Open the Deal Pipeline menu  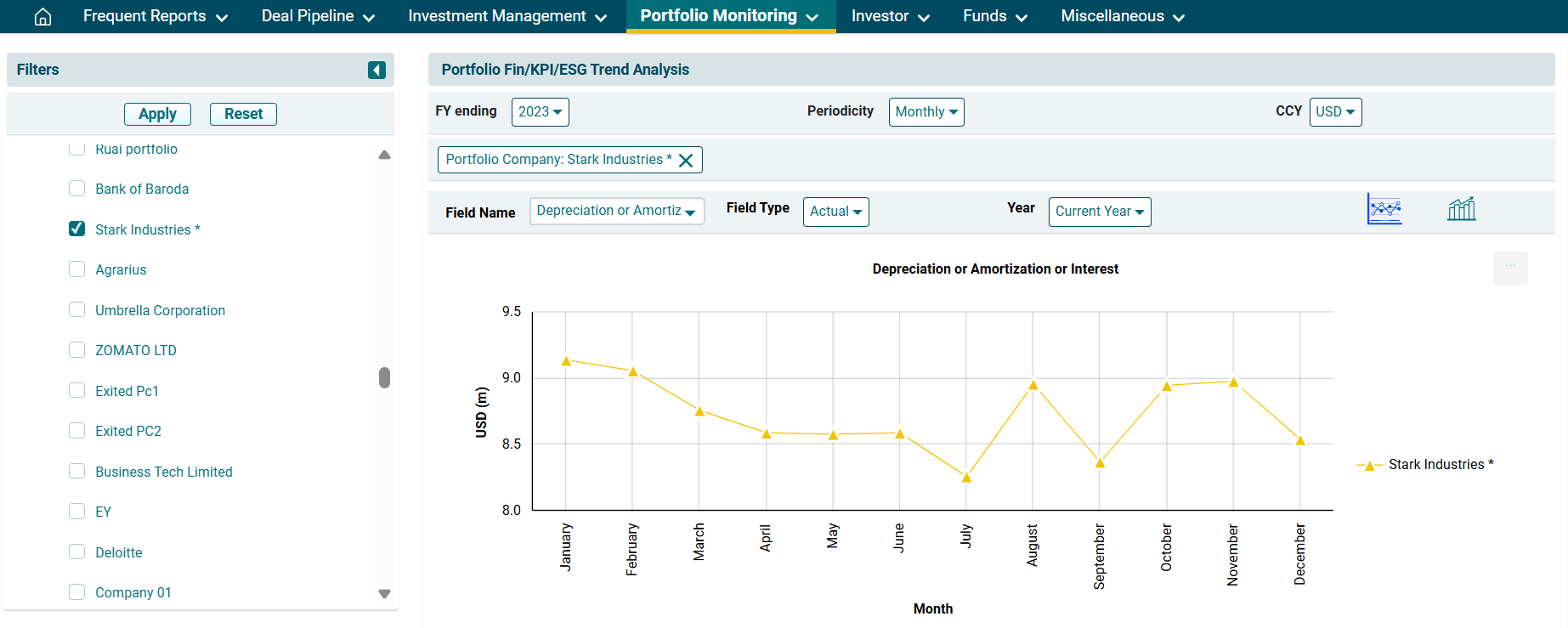click(x=318, y=17)
